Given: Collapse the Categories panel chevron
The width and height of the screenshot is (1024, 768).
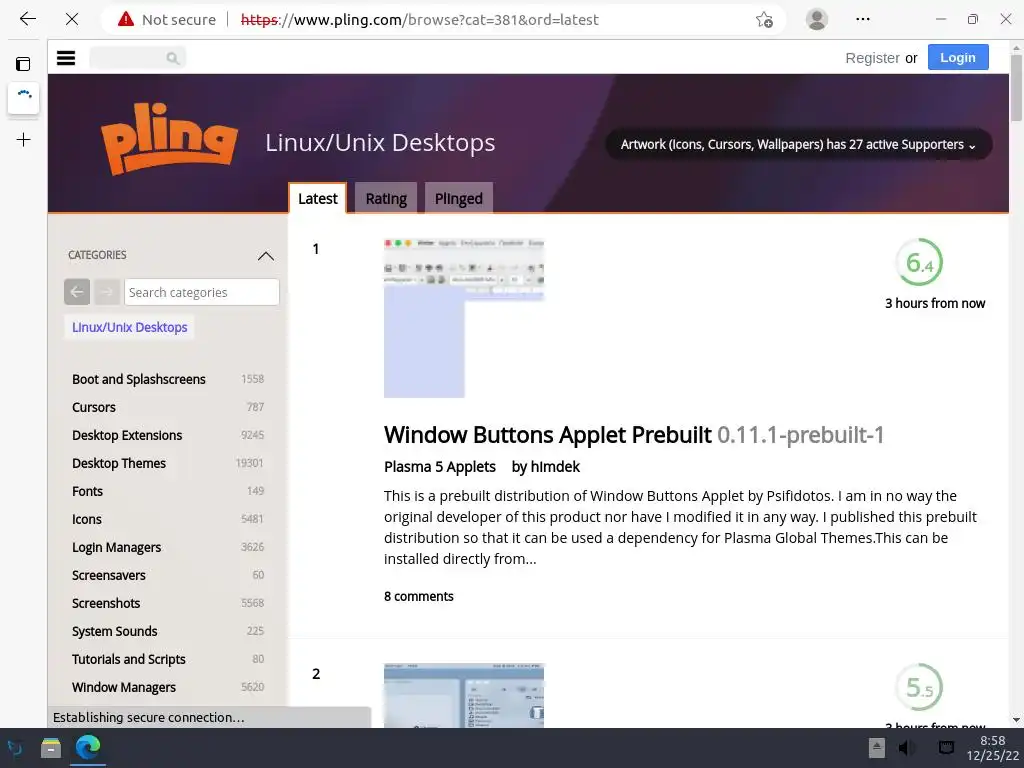Looking at the screenshot, I should pyautogui.click(x=266, y=255).
